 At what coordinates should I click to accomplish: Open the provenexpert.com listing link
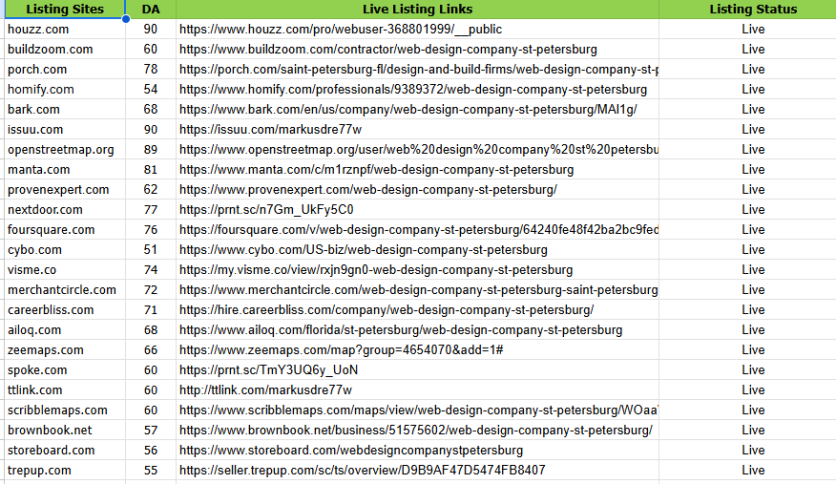point(368,190)
